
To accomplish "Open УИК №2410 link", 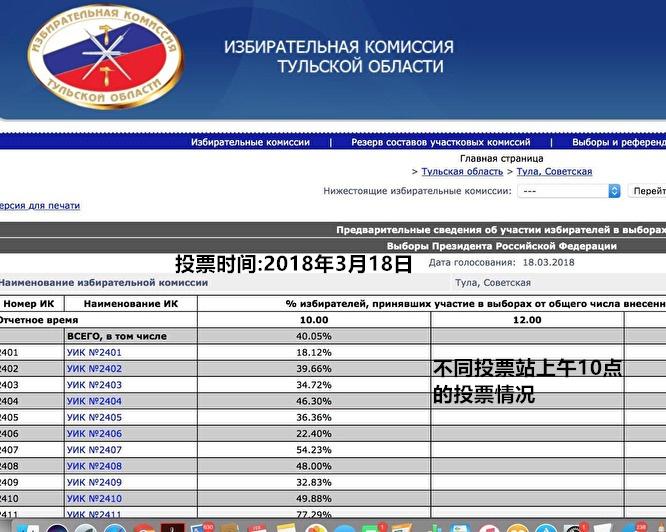I will pyautogui.click(x=94, y=498).
